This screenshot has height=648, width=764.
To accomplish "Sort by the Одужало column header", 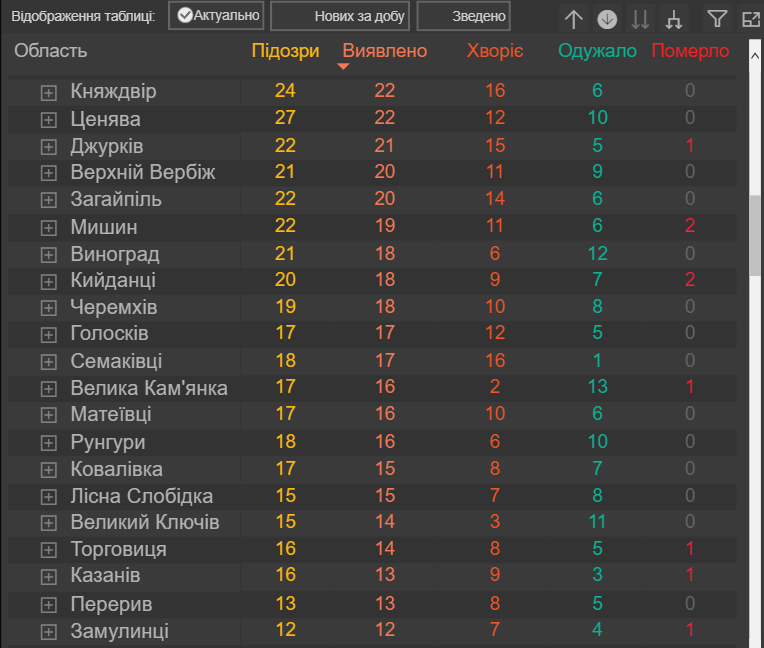I will (x=598, y=51).
